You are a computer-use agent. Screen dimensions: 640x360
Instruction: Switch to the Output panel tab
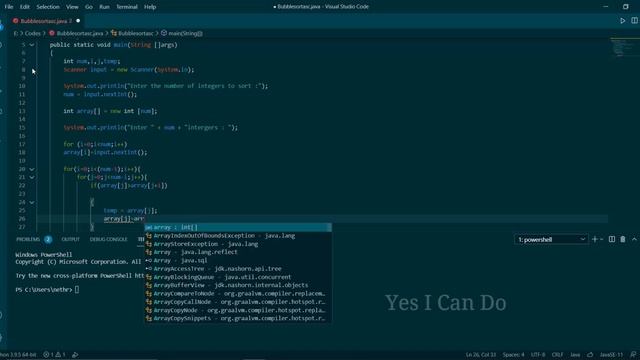(70, 239)
